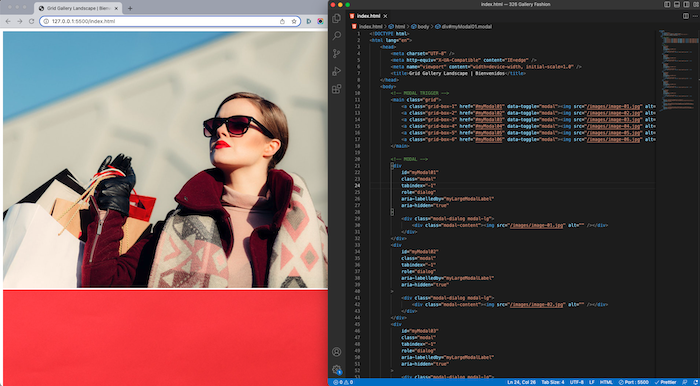Open the Extensions view

point(337,89)
